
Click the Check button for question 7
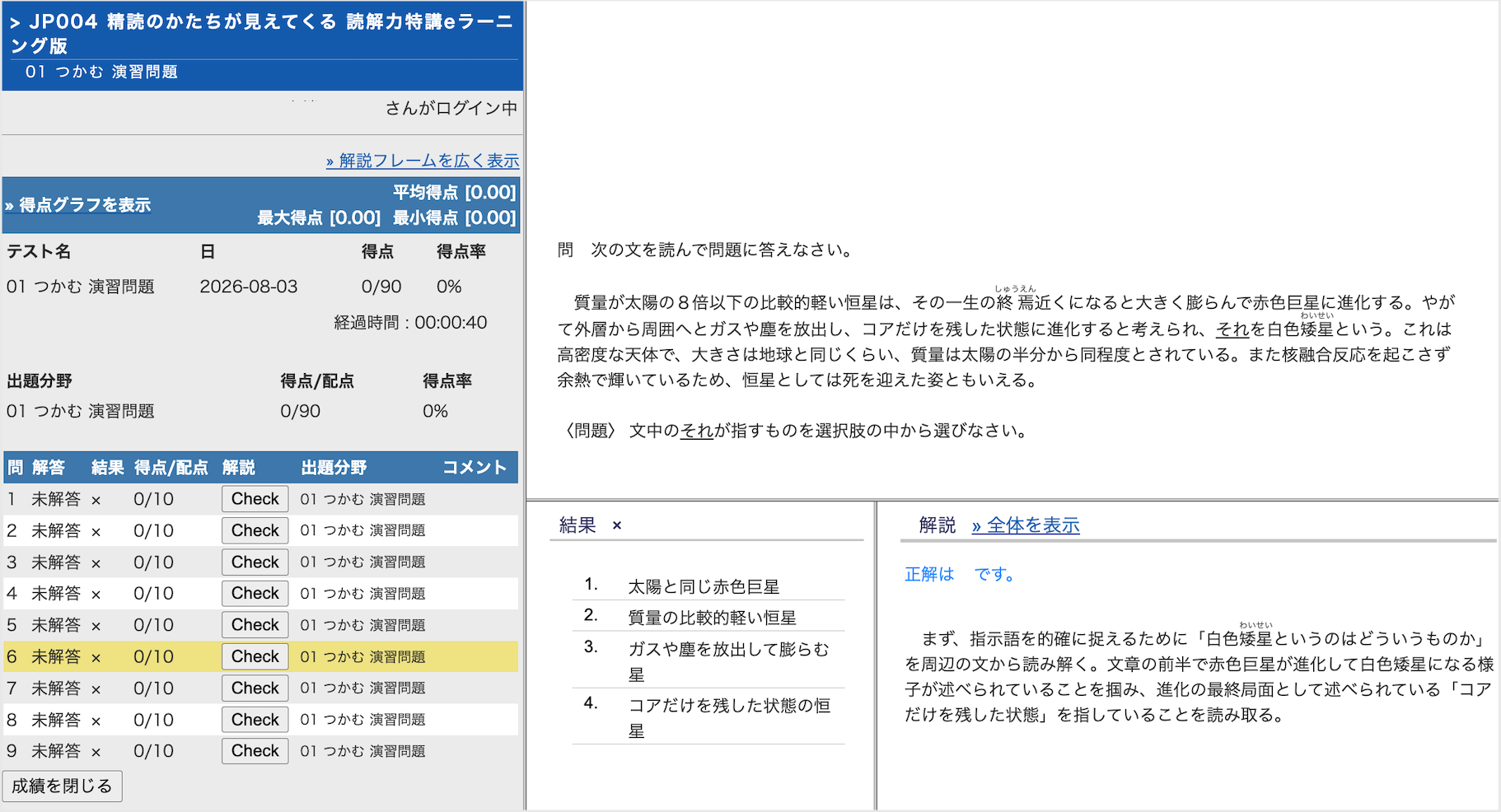255,688
